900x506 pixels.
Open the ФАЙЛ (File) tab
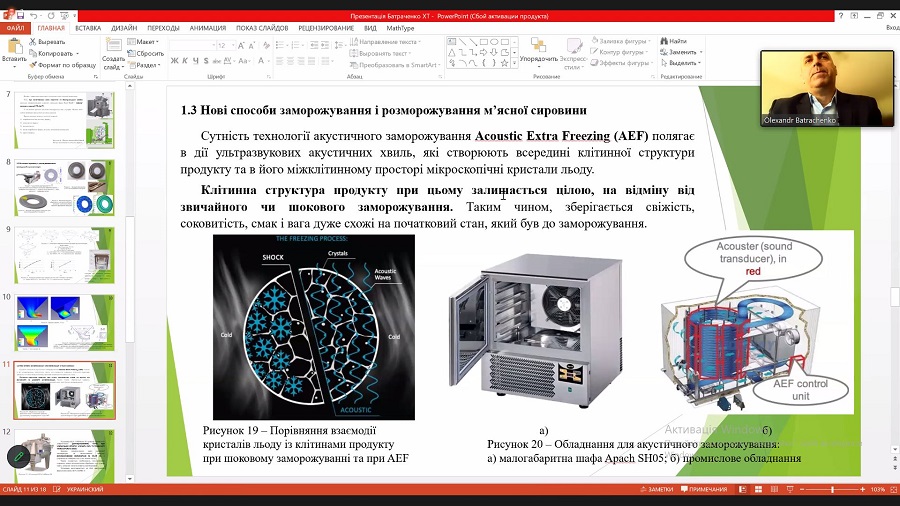click(15, 28)
